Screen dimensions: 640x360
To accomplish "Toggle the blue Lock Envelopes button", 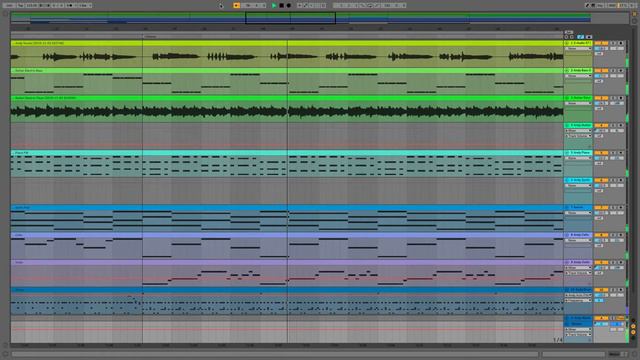I will coord(589,37).
